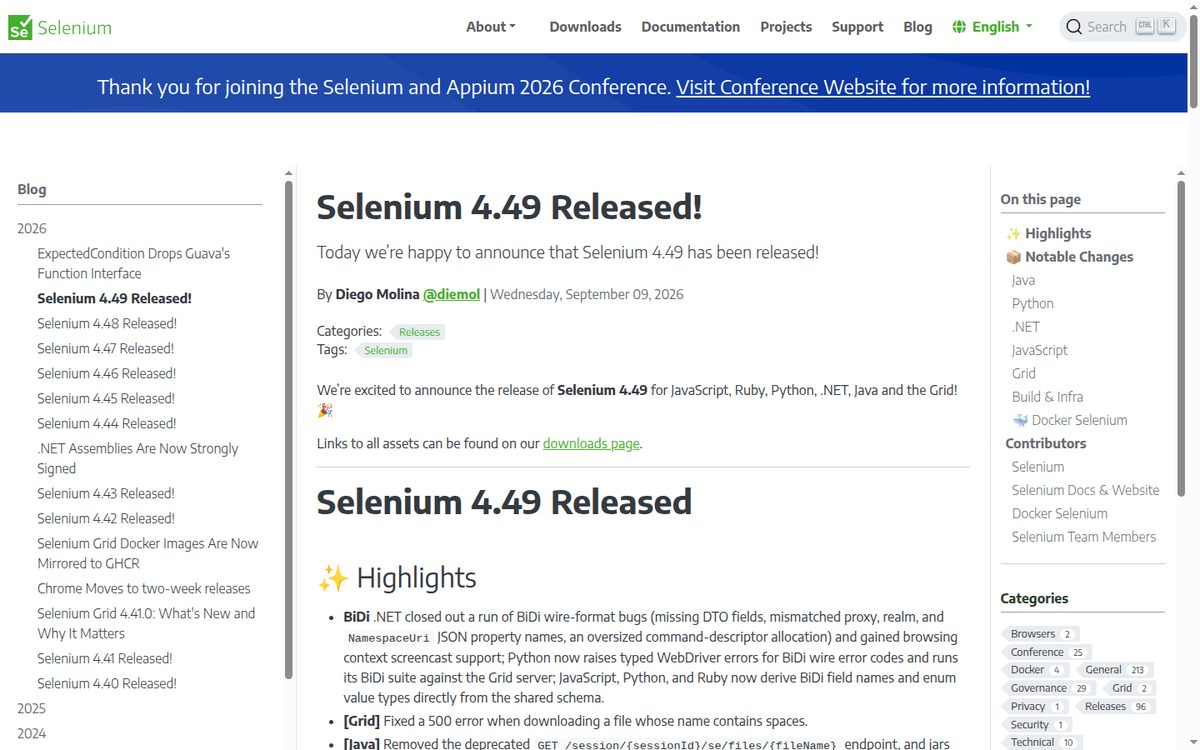Jump to Notable Changes section
The width and height of the screenshot is (1200, 750).
click(1070, 257)
